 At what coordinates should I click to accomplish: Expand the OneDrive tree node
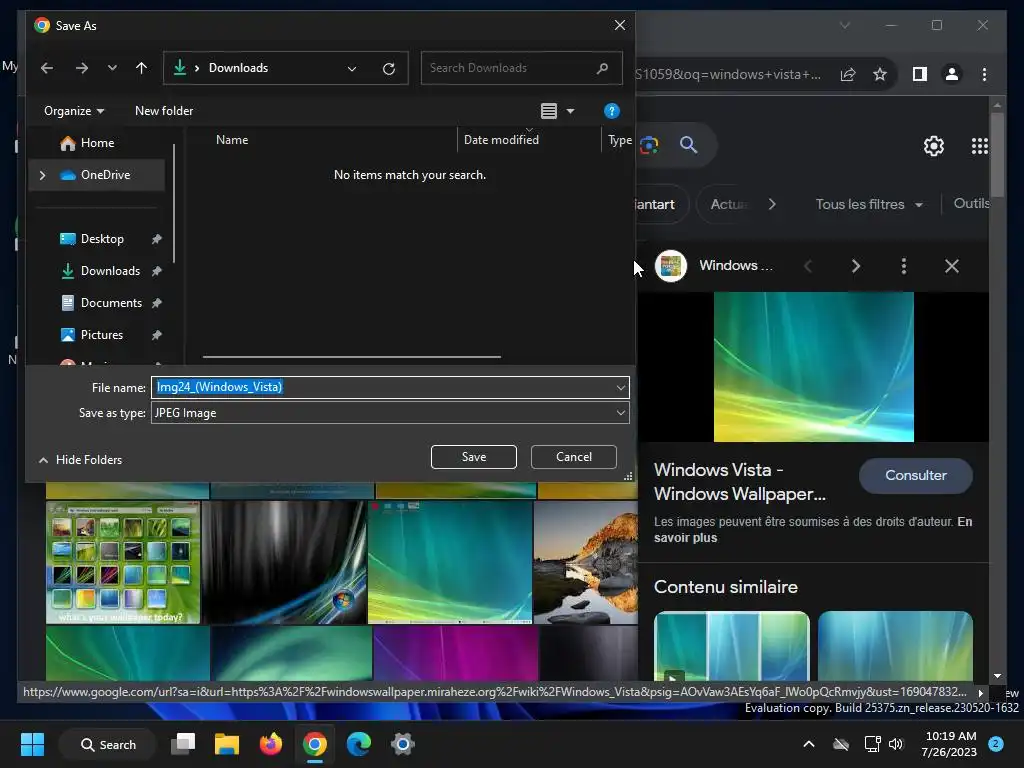point(42,175)
